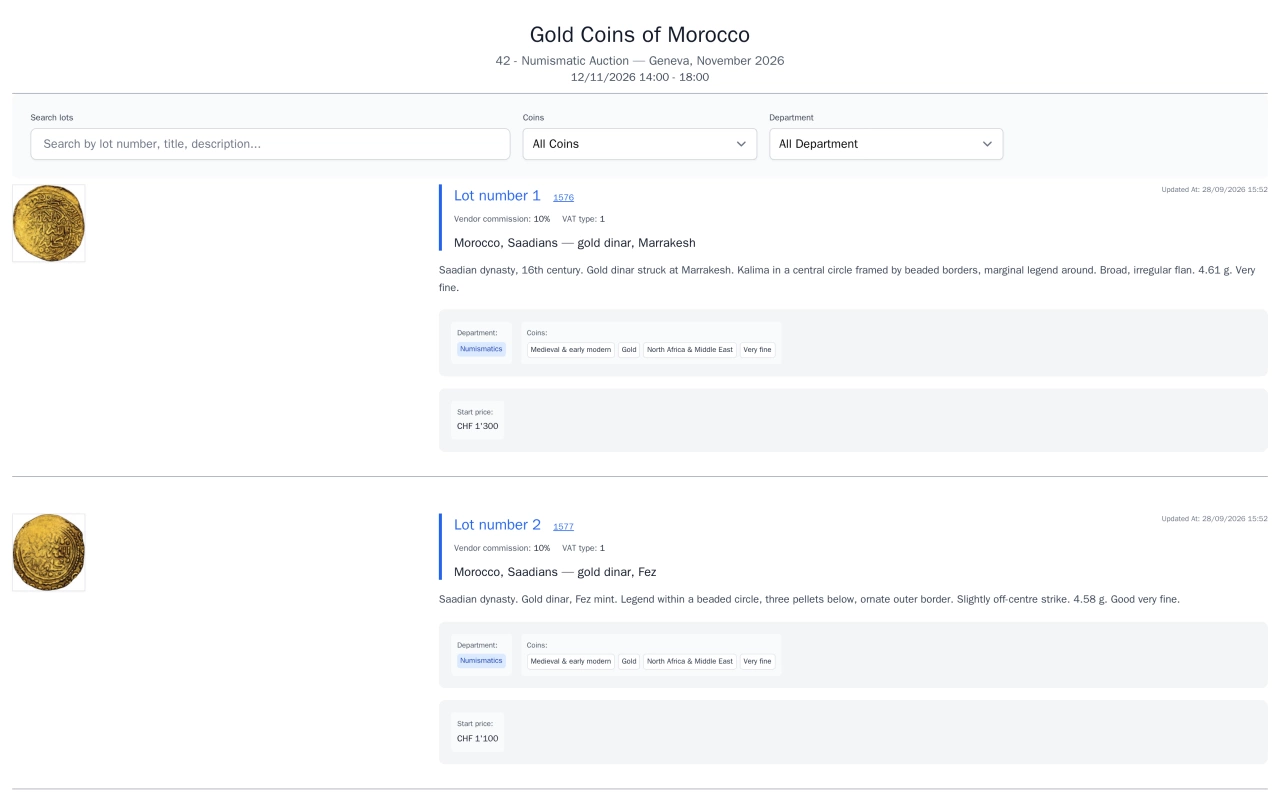
Task: Select Lot 1's North Africa & Middle East tag
Action: (x=690, y=350)
